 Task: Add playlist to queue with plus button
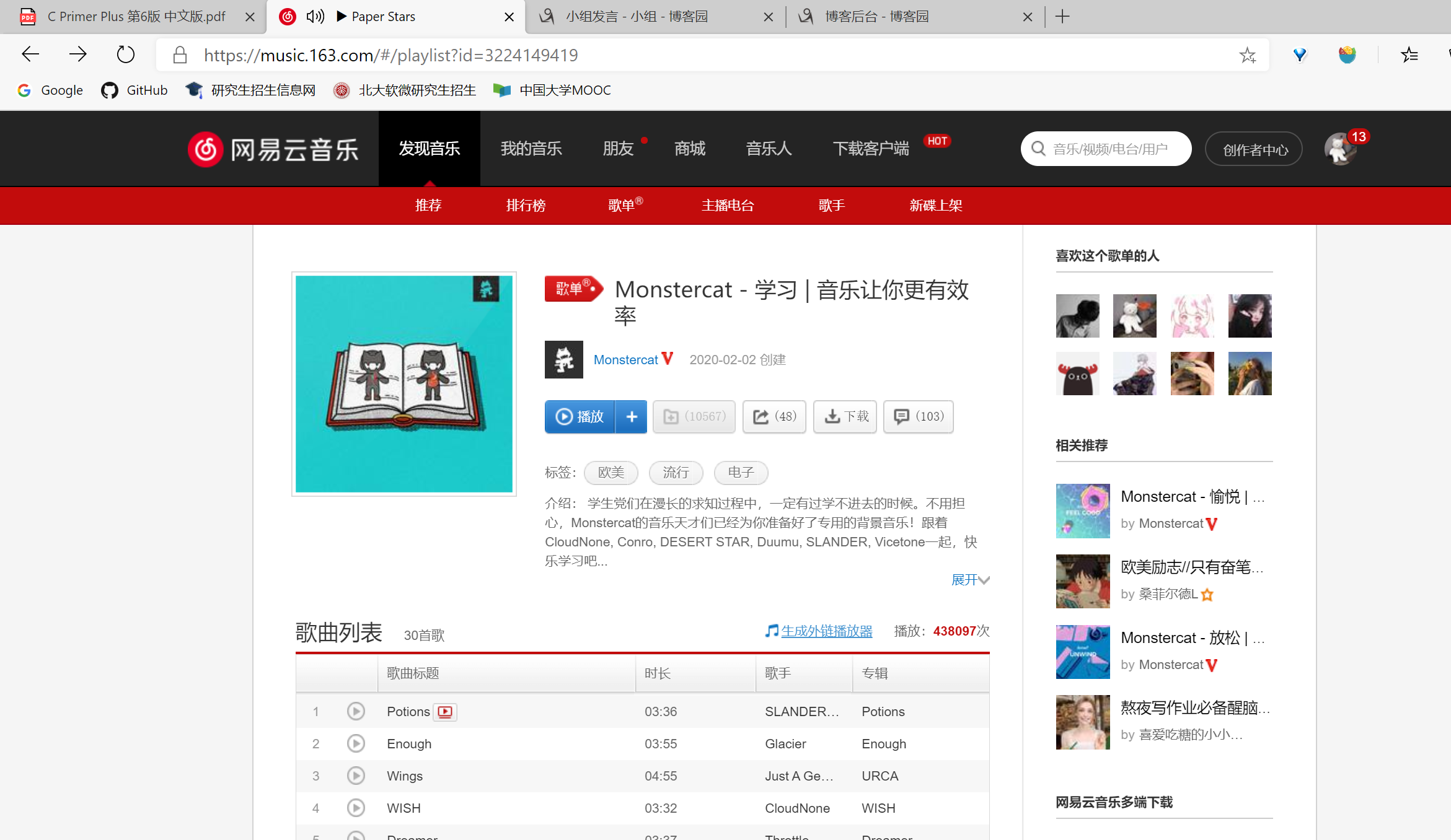tap(632, 416)
